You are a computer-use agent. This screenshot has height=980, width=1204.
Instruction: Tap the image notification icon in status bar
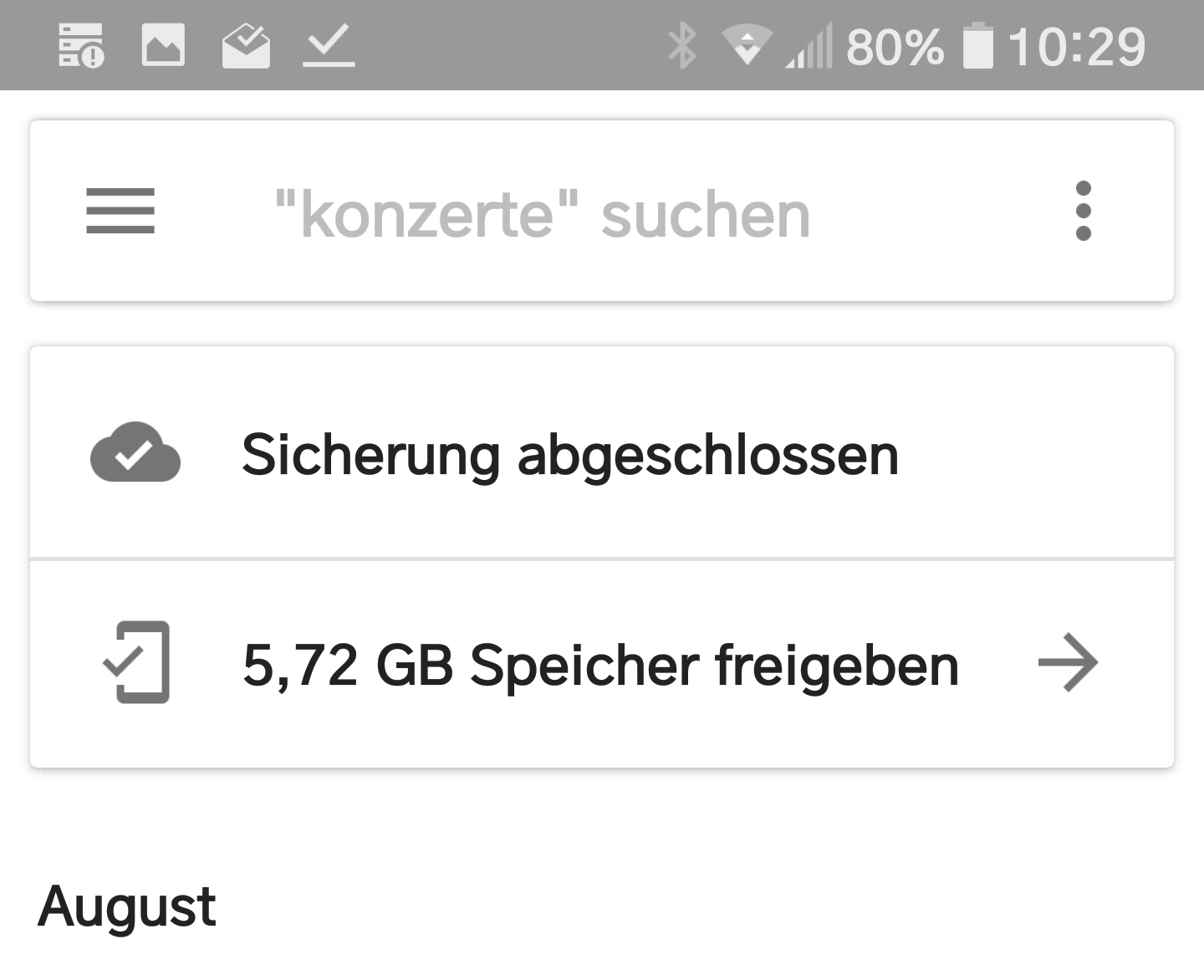[163, 45]
